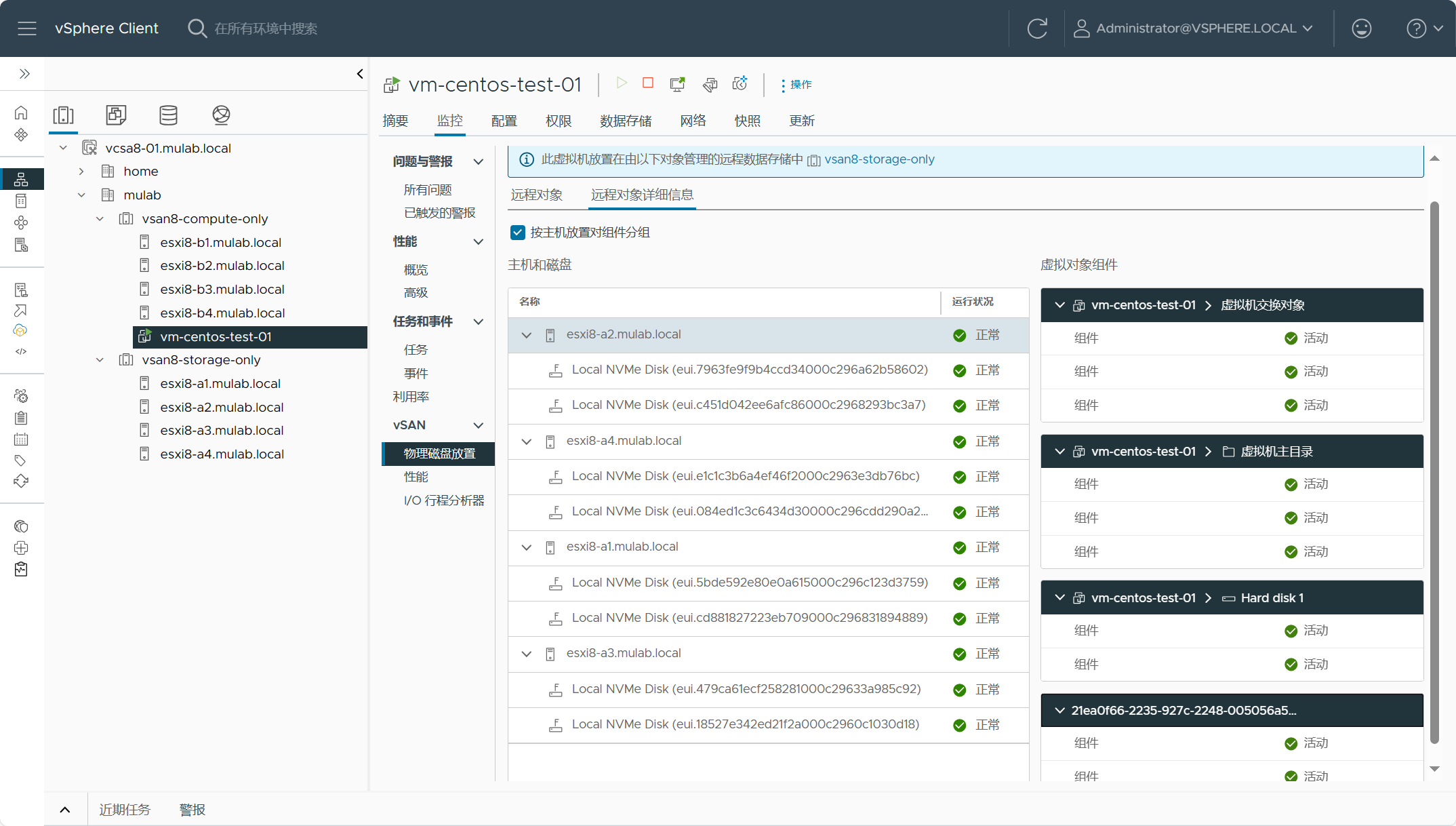Screen dimensions: 1456x826
Task: Launch the VM console icon
Action: point(677,84)
